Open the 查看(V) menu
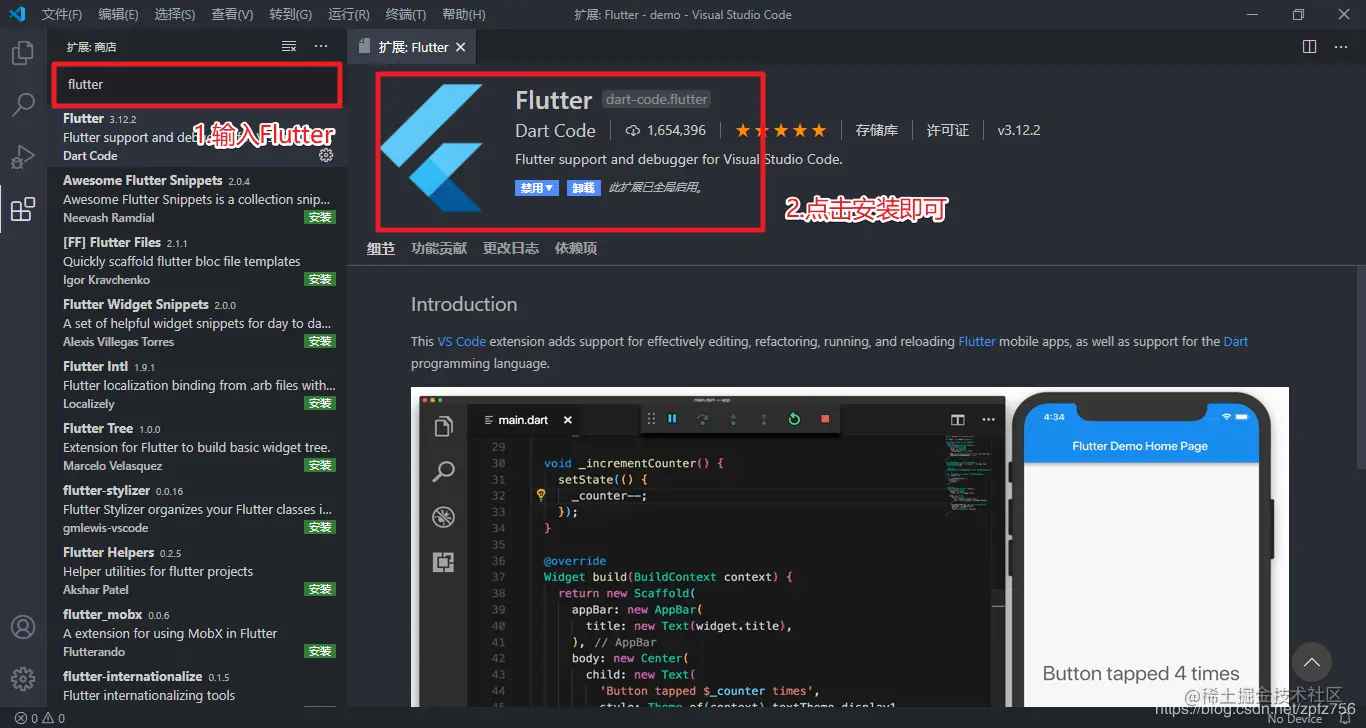Image resolution: width=1366 pixels, height=728 pixels. tap(232, 14)
